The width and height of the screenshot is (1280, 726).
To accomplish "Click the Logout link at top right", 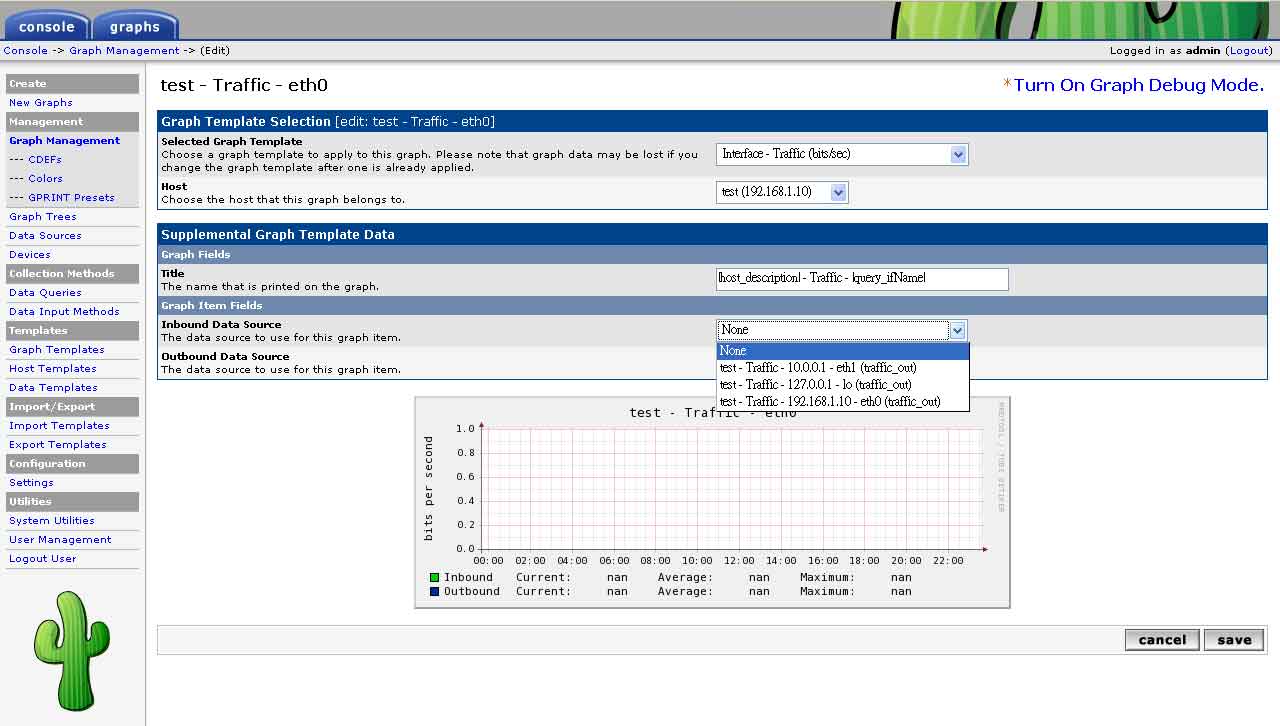I will [x=1250, y=50].
